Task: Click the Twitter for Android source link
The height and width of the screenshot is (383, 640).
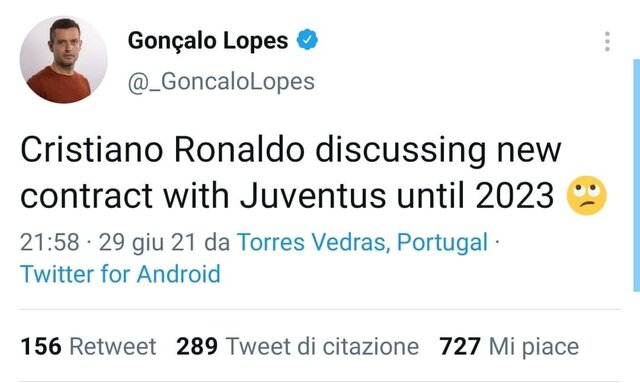Action: (x=120, y=274)
